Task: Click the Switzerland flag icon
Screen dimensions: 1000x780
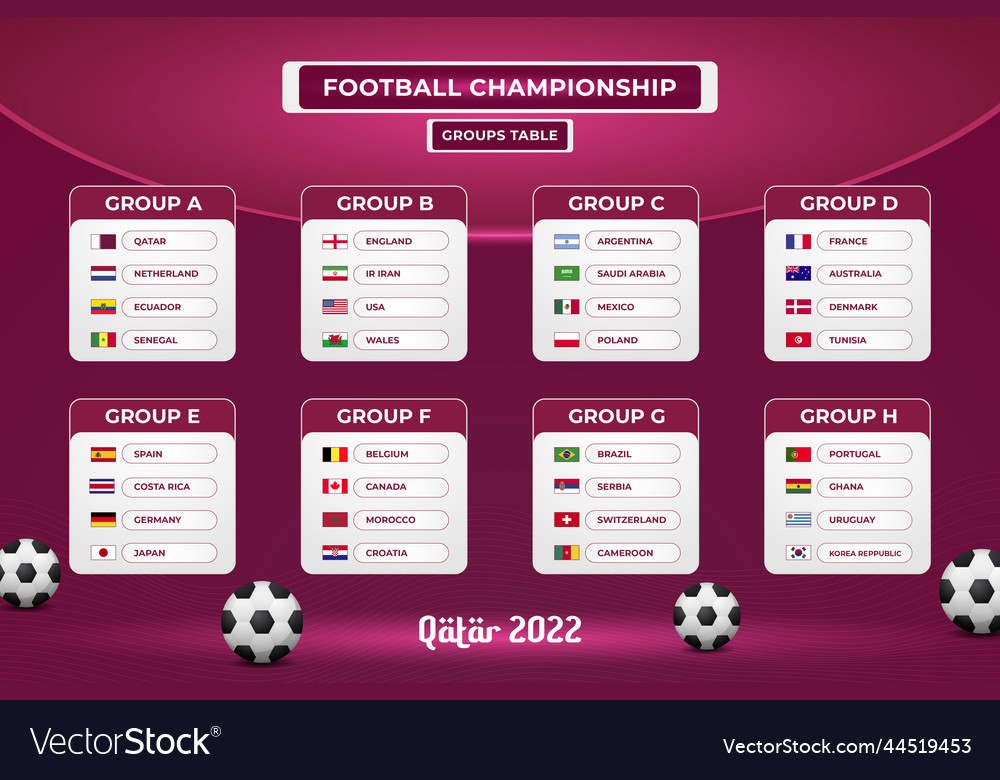Action: pyautogui.click(x=566, y=520)
